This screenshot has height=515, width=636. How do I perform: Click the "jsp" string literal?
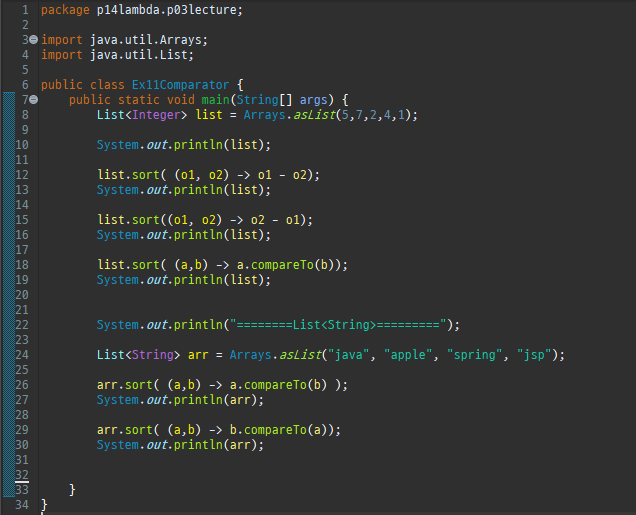click(x=535, y=355)
